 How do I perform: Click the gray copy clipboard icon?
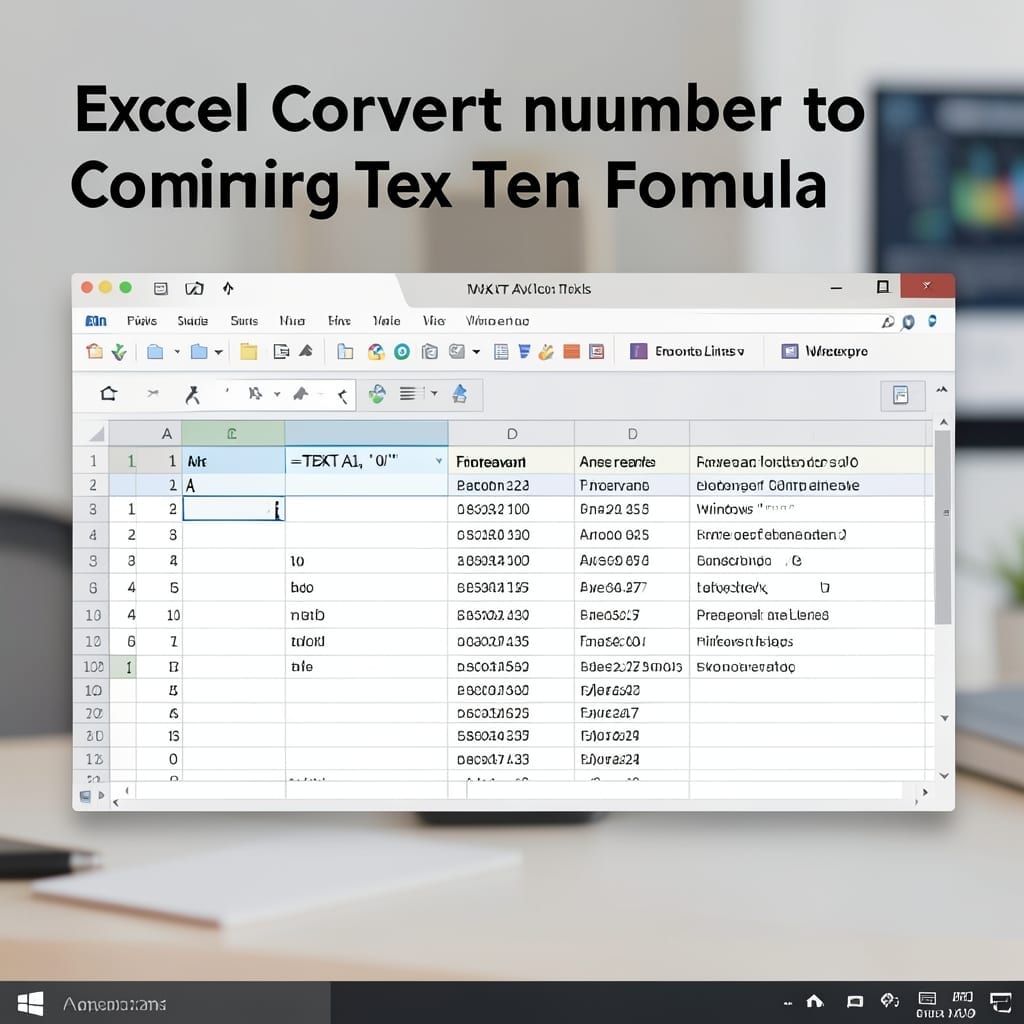429,352
